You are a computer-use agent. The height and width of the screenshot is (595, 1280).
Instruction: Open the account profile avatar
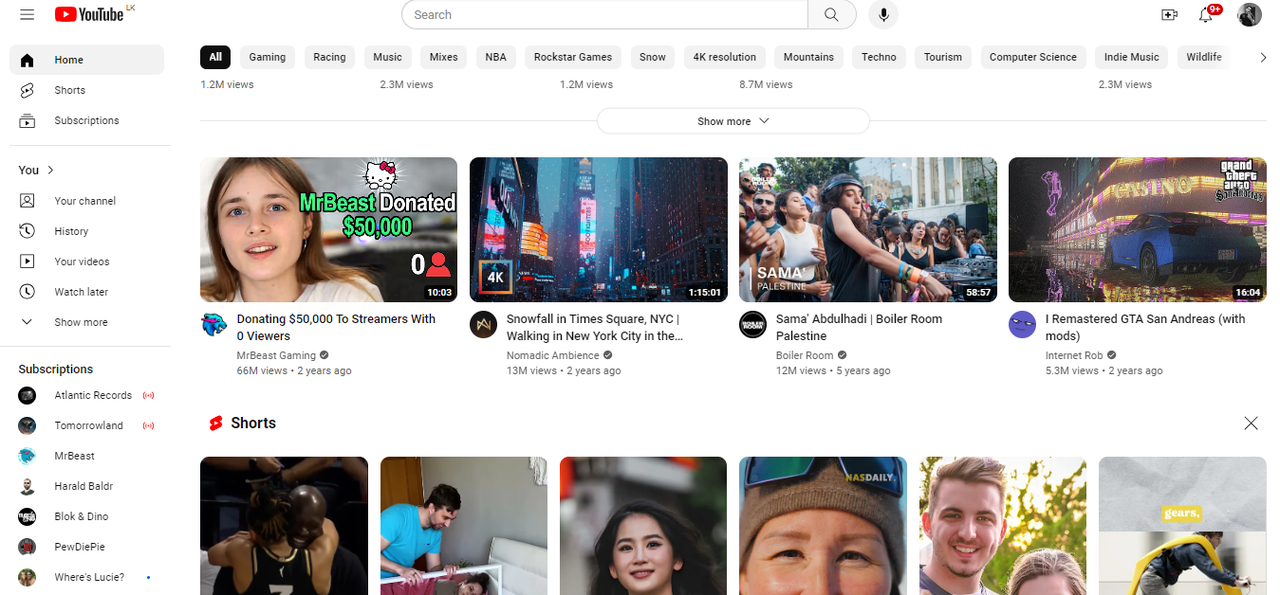[x=1249, y=15]
